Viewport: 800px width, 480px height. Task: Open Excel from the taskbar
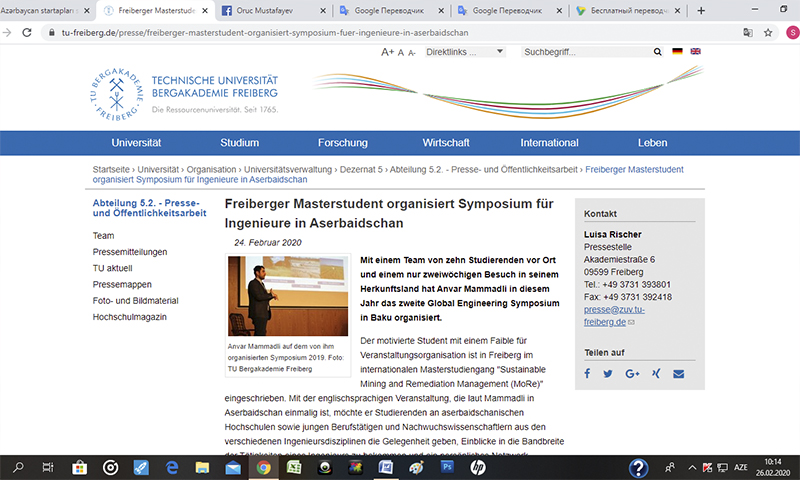pos(294,467)
